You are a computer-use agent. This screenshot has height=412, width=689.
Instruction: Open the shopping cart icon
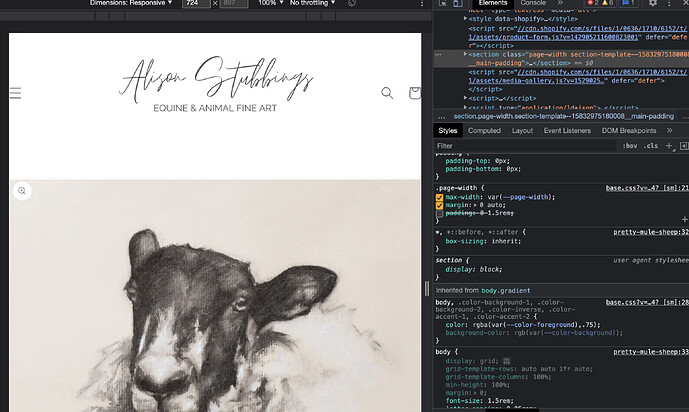click(x=415, y=93)
